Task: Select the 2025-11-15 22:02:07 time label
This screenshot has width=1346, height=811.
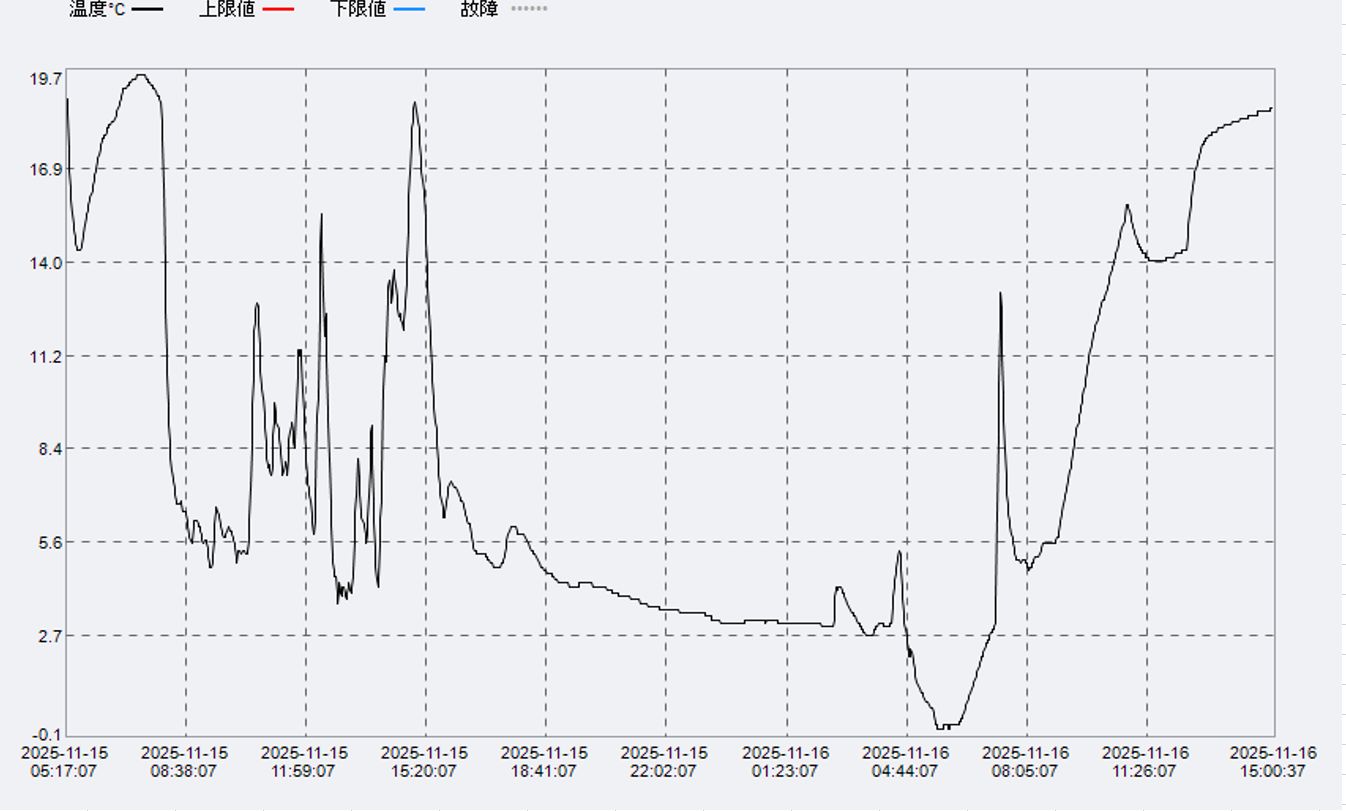Action: click(665, 762)
